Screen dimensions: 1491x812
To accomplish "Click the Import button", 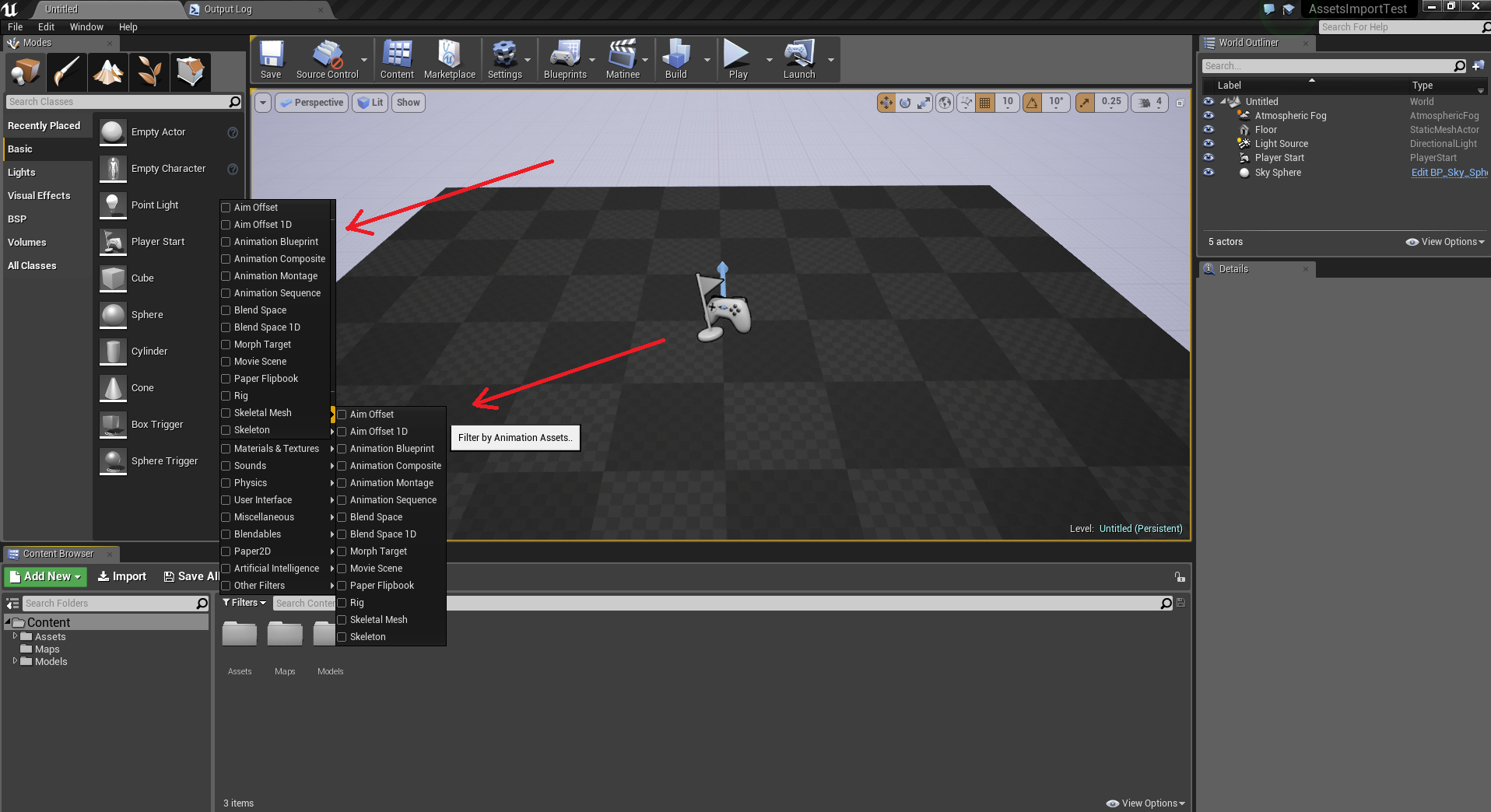I will click(x=122, y=576).
